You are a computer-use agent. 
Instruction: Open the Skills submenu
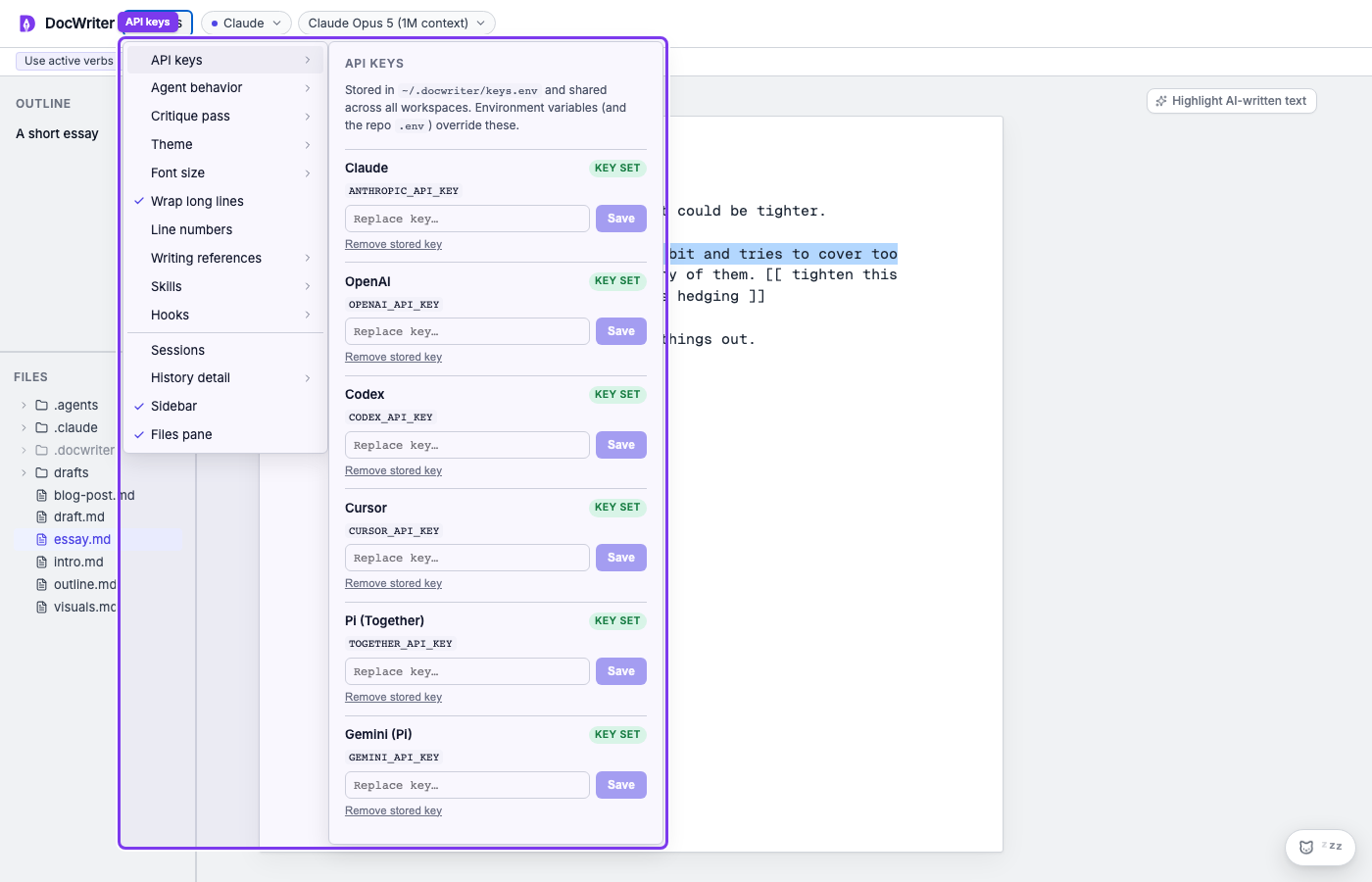(x=225, y=286)
